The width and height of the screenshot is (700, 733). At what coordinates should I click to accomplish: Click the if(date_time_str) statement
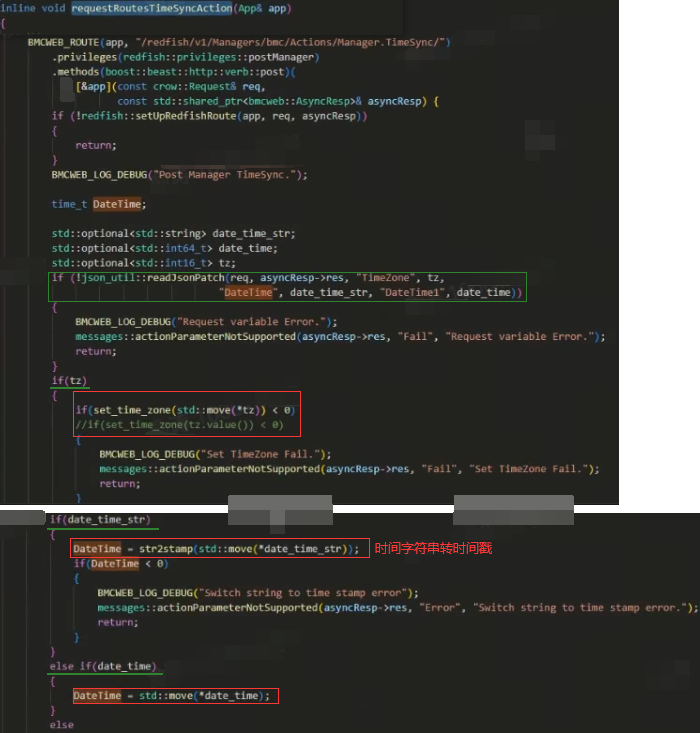(x=100, y=519)
